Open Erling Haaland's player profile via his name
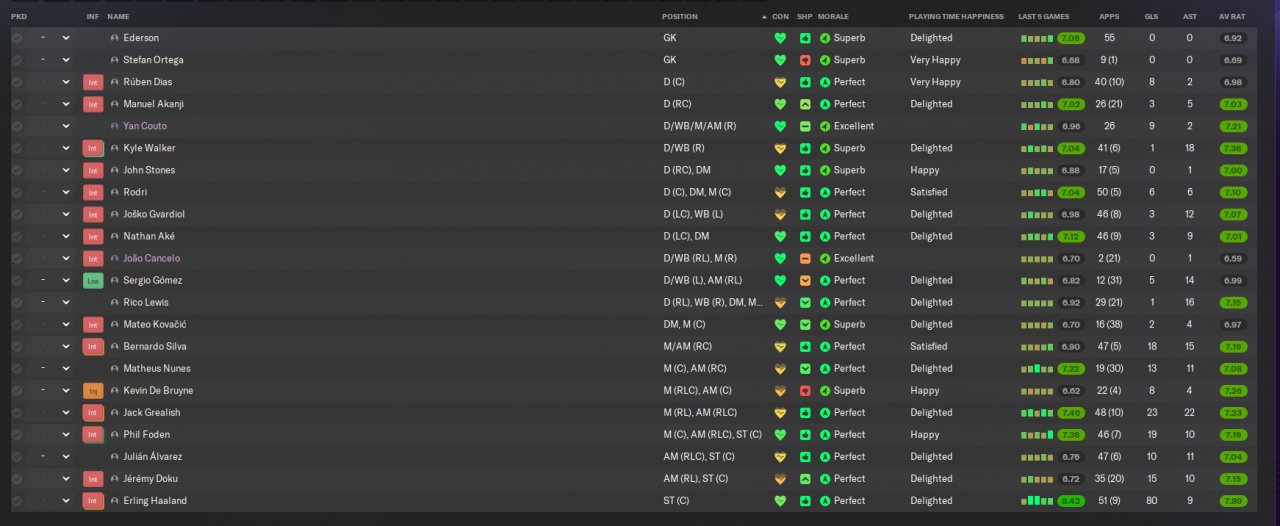 pos(155,500)
